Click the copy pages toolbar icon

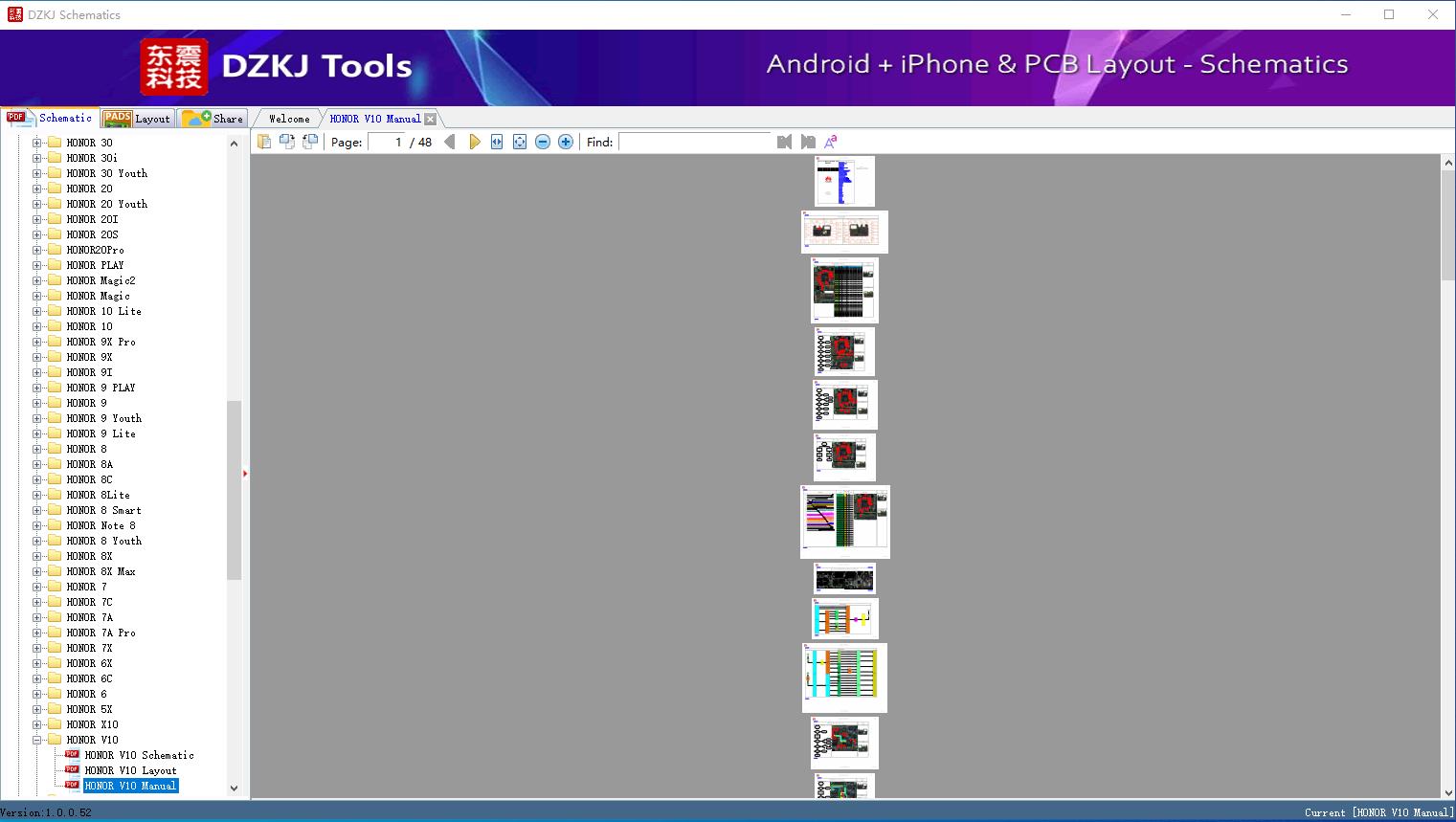coord(264,142)
